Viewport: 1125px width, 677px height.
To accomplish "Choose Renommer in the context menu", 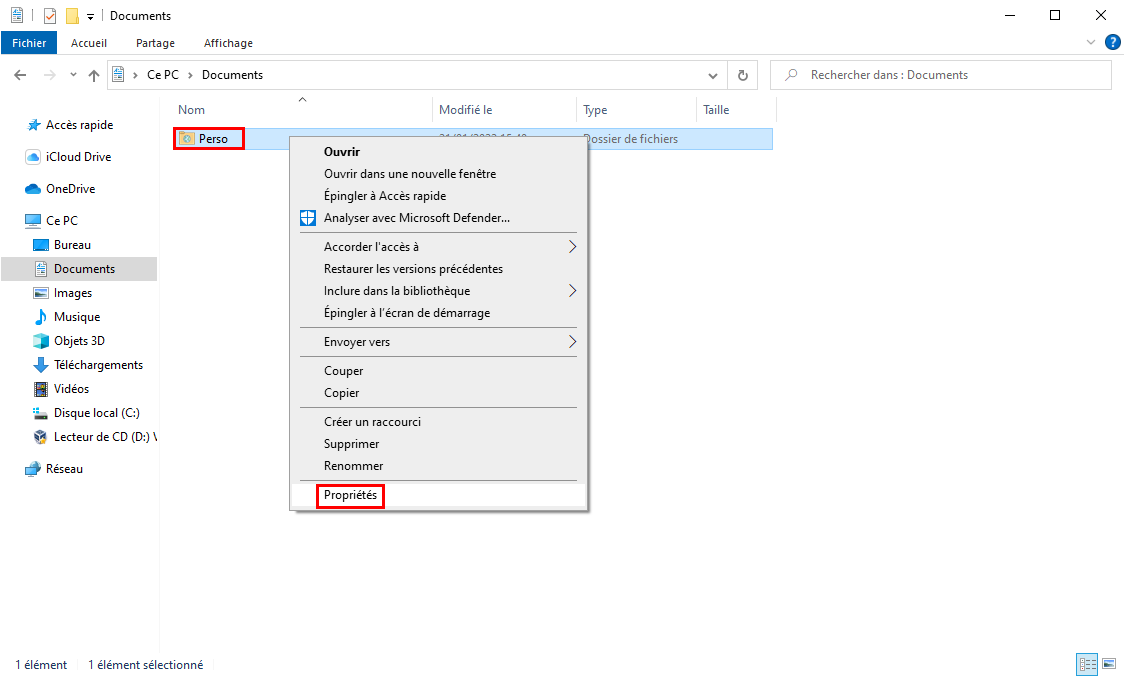I will tap(438, 466).
